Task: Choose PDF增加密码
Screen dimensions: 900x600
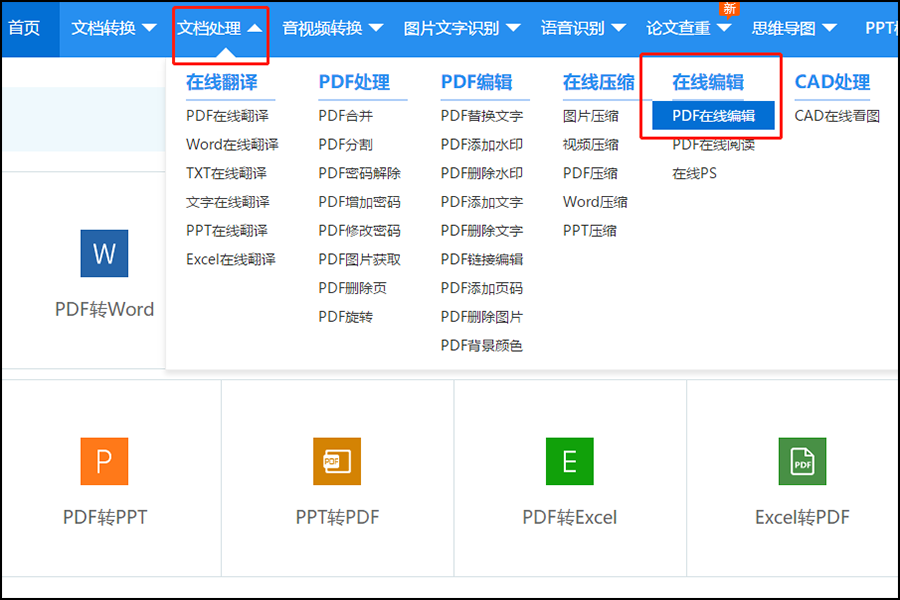Action: (359, 202)
